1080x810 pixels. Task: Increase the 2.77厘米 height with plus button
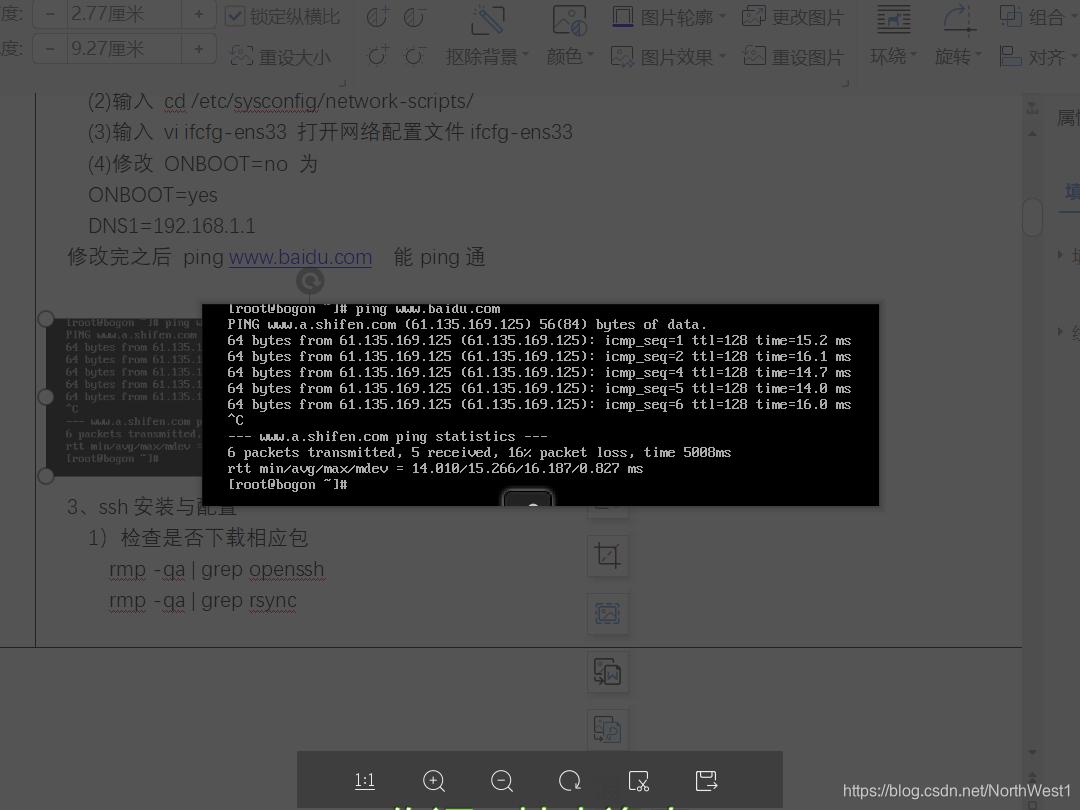198,14
